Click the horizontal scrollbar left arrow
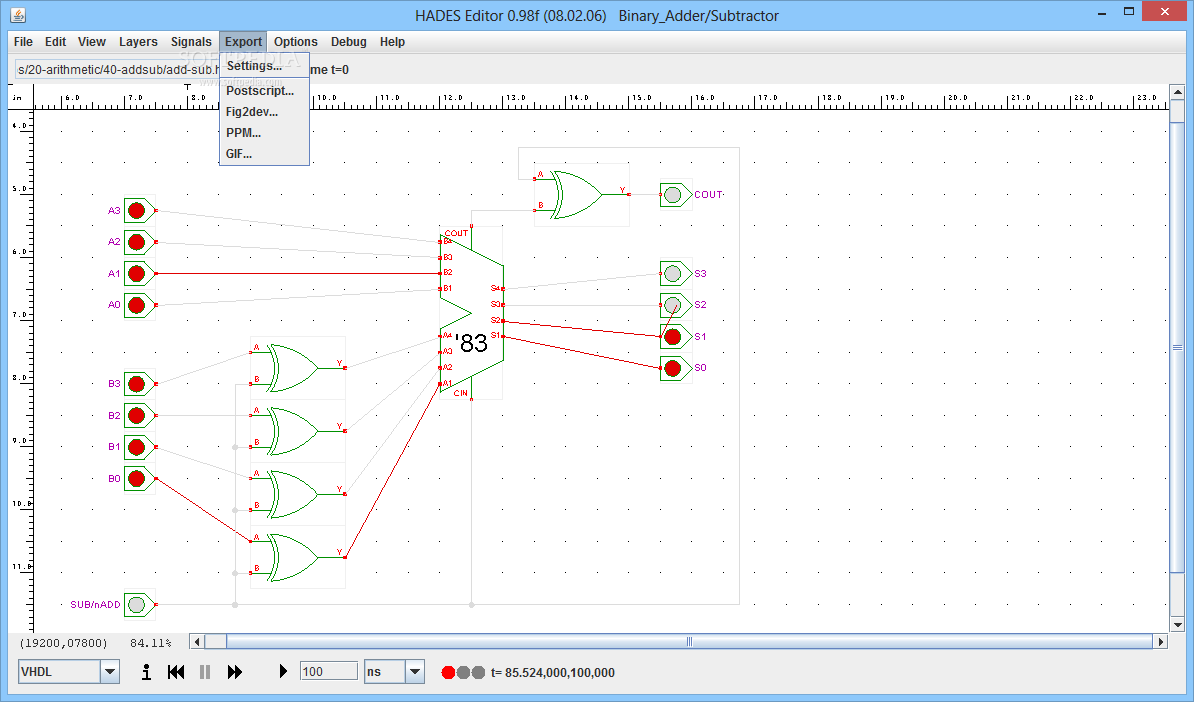 pyautogui.click(x=197, y=642)
